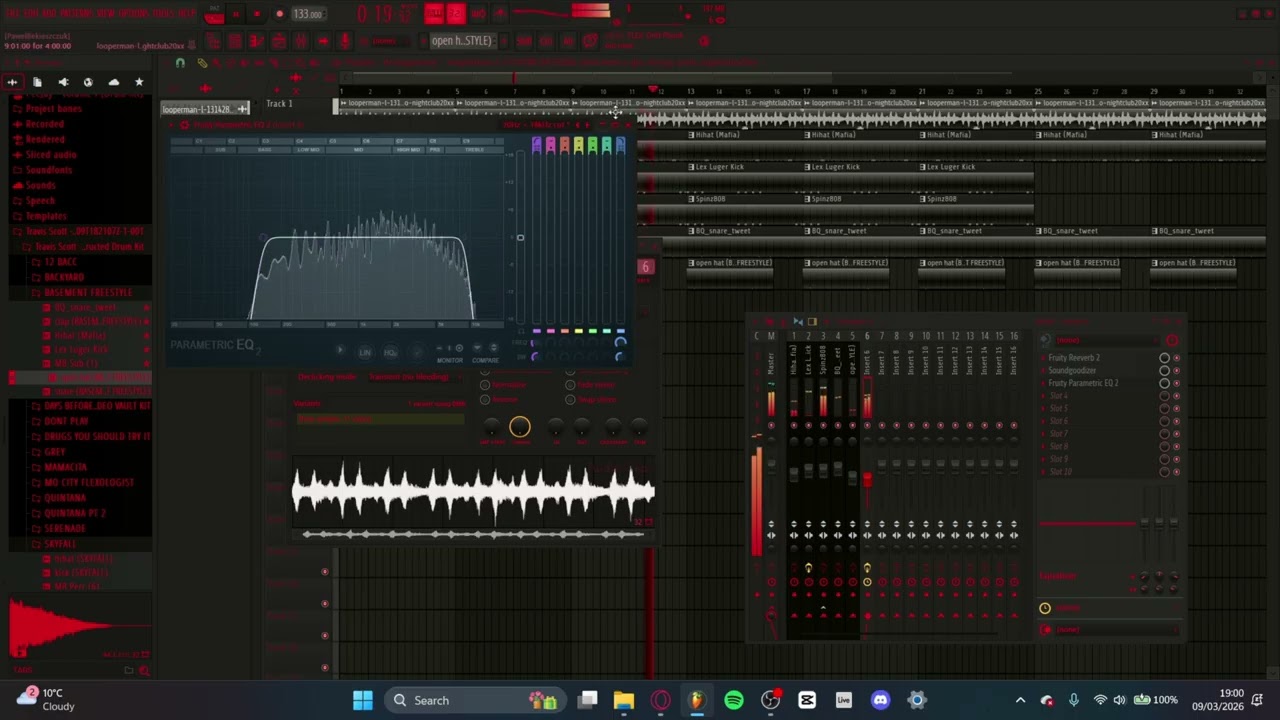
Task: Enable the playlist magnet snap icon
Action: coord(180,62)
